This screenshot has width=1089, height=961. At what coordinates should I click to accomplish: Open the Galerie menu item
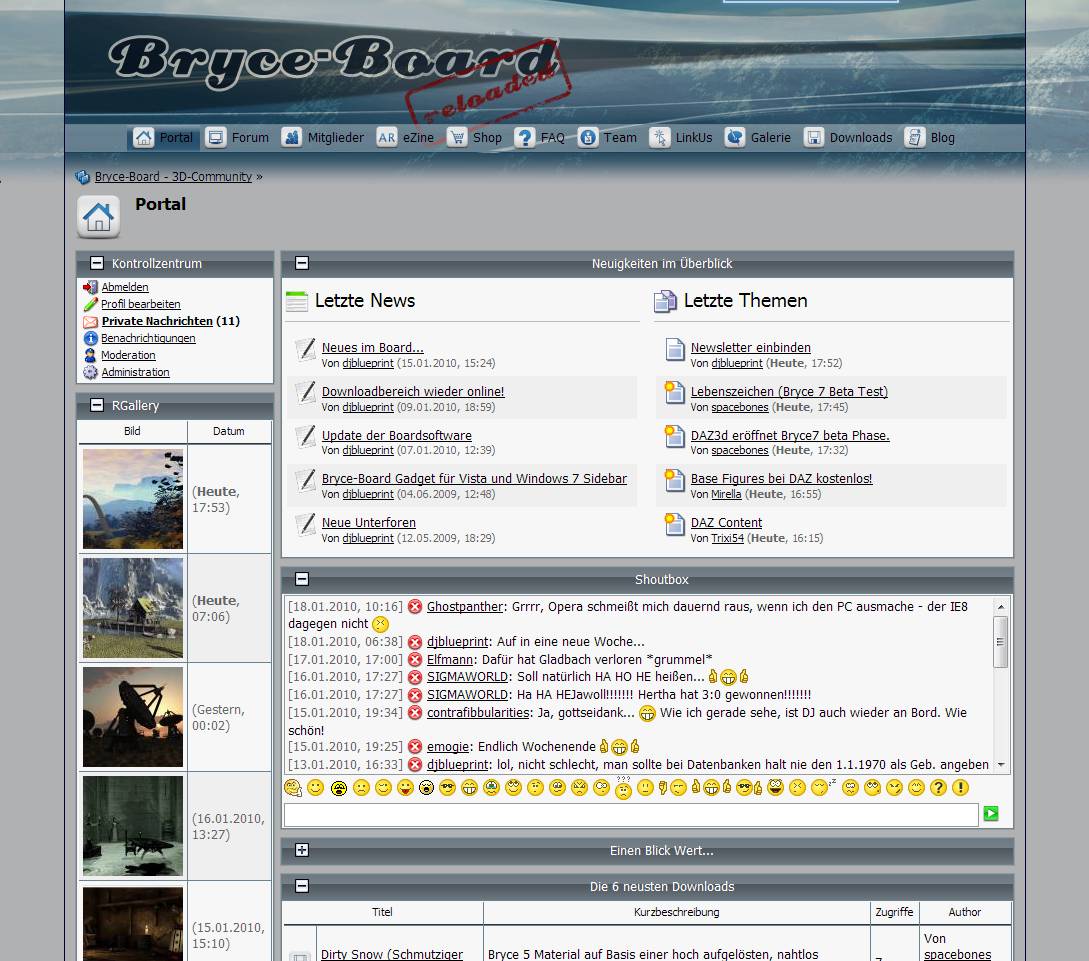770,137
